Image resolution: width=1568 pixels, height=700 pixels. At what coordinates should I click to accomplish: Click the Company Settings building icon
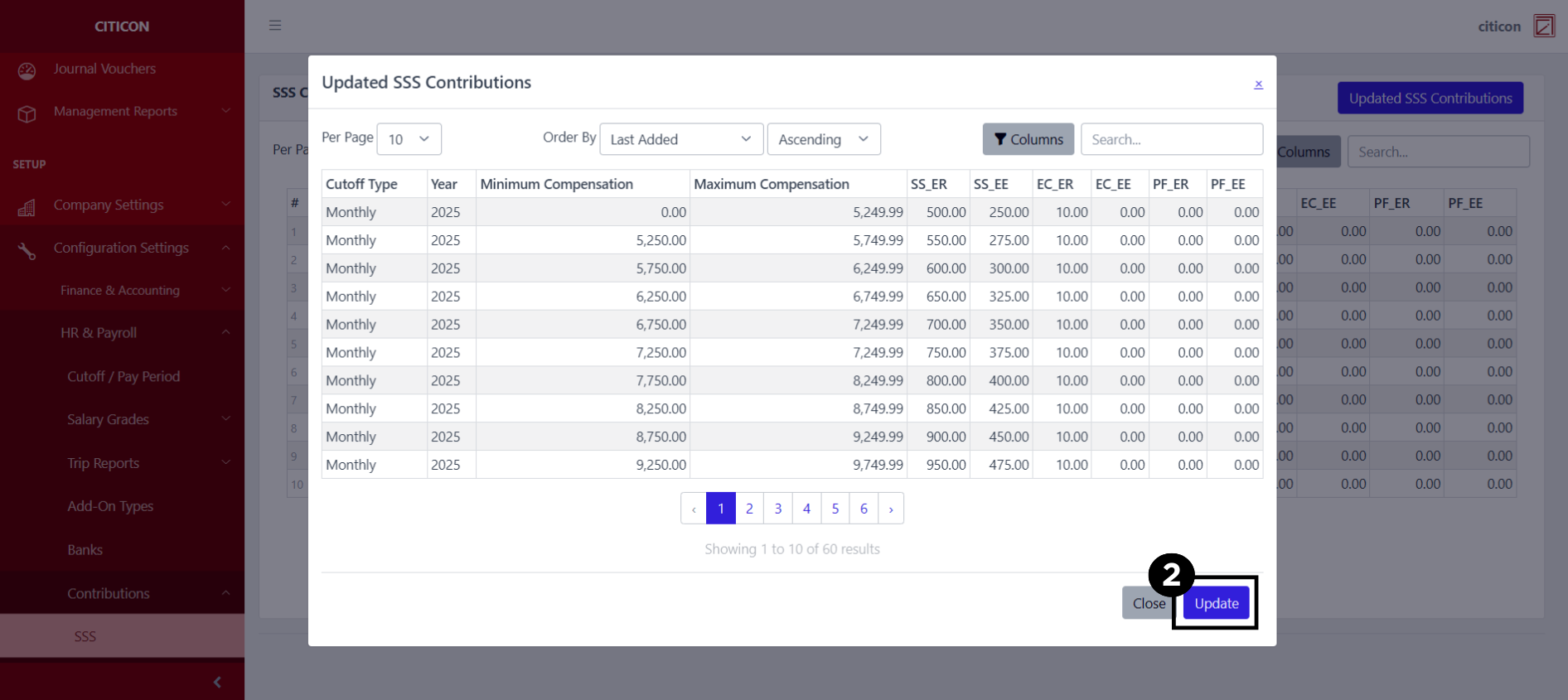[x=27, y=207]
